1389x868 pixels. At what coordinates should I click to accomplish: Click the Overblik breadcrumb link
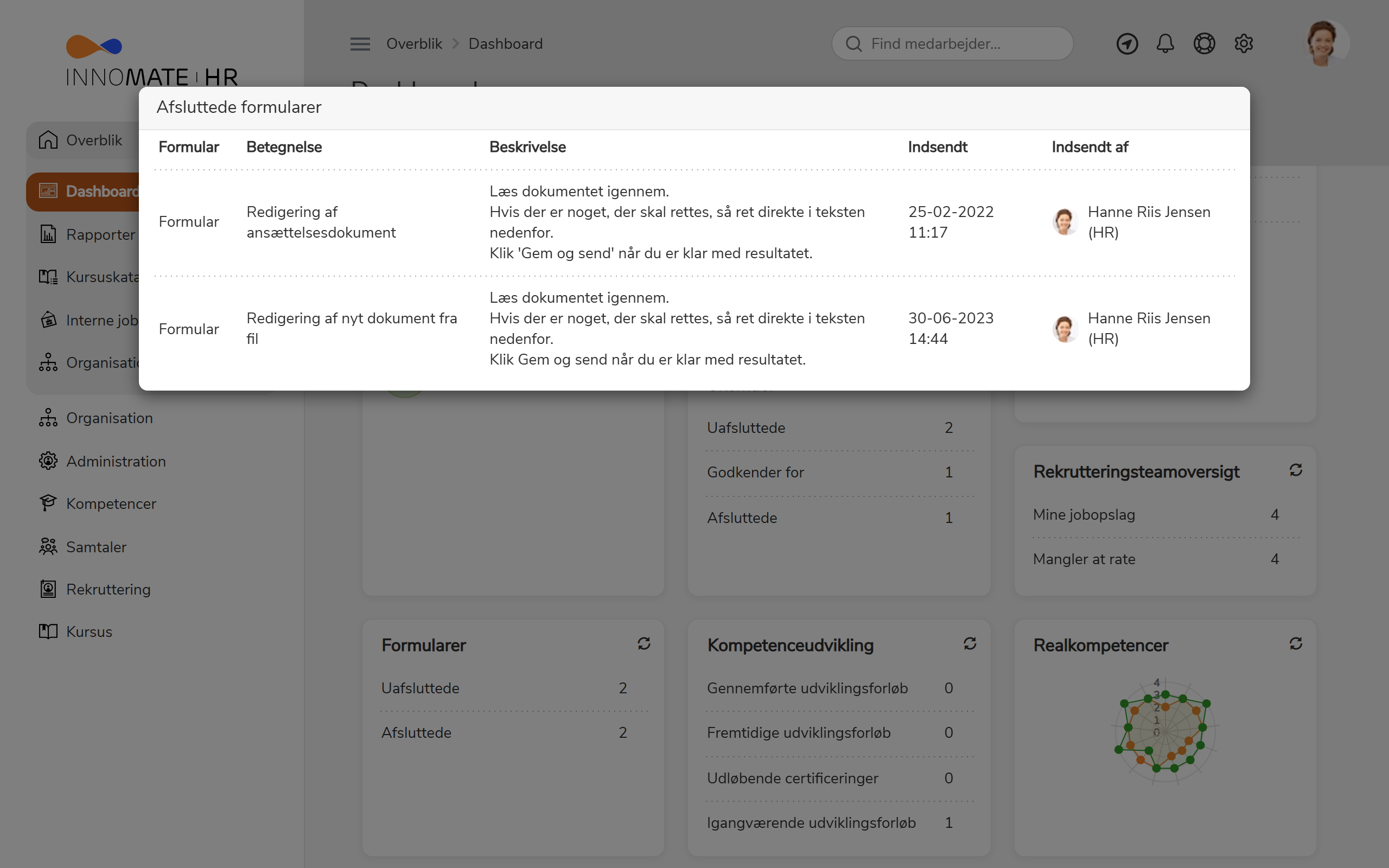coord(414,43)
